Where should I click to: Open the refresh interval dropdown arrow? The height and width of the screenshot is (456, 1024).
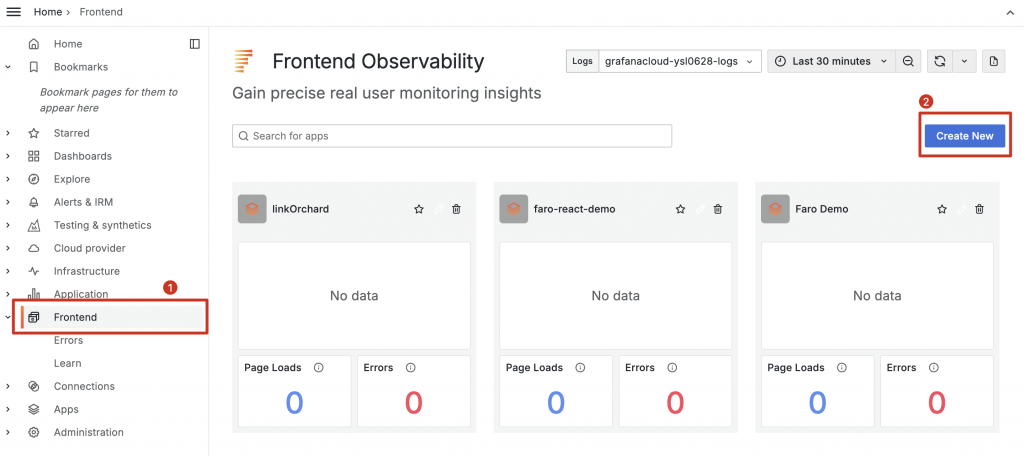964,61
